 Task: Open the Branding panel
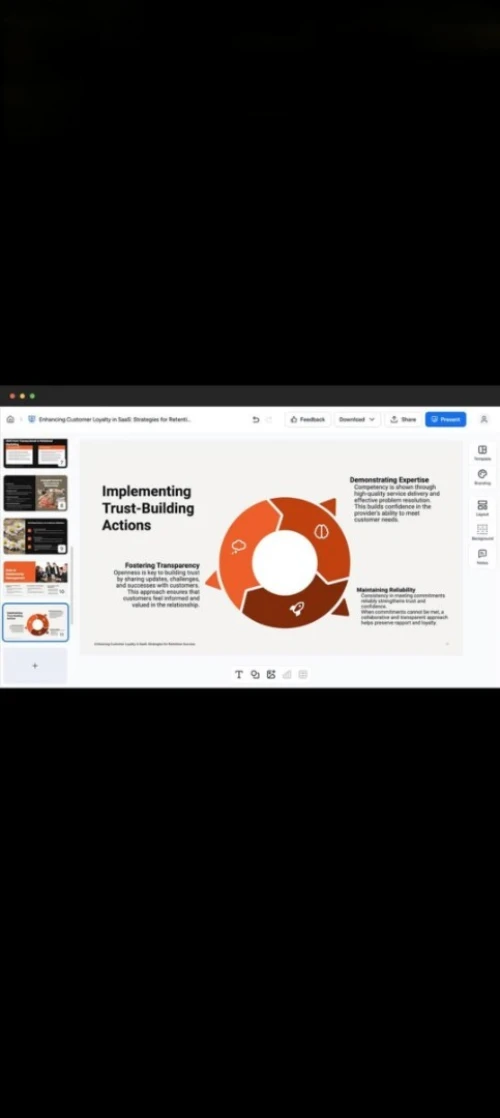coord(482,477)
